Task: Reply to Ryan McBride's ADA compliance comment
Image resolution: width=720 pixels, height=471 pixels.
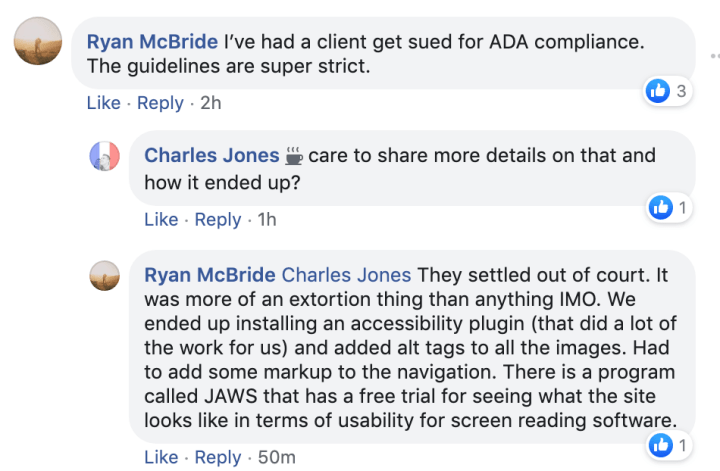Action: click(160, 103)
